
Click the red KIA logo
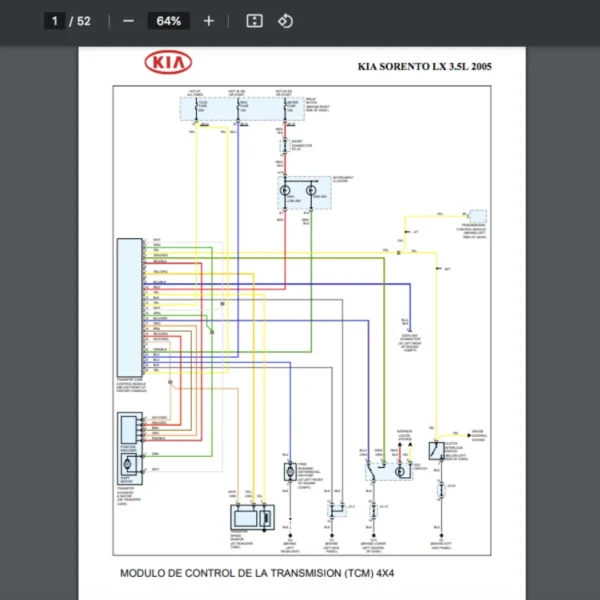[x=168, y=62]
